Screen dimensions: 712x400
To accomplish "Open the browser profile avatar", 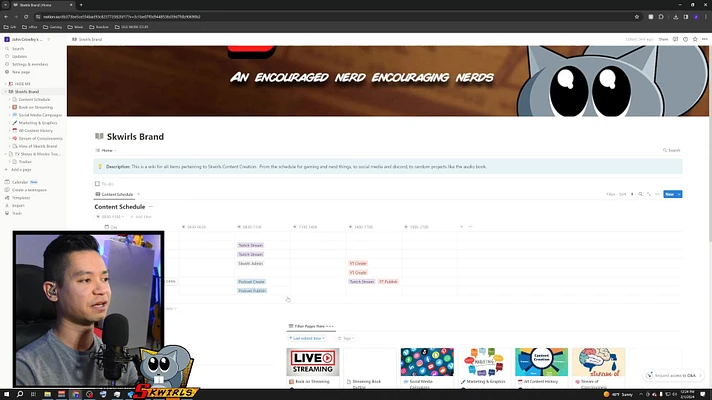I will tap(696, 17).
